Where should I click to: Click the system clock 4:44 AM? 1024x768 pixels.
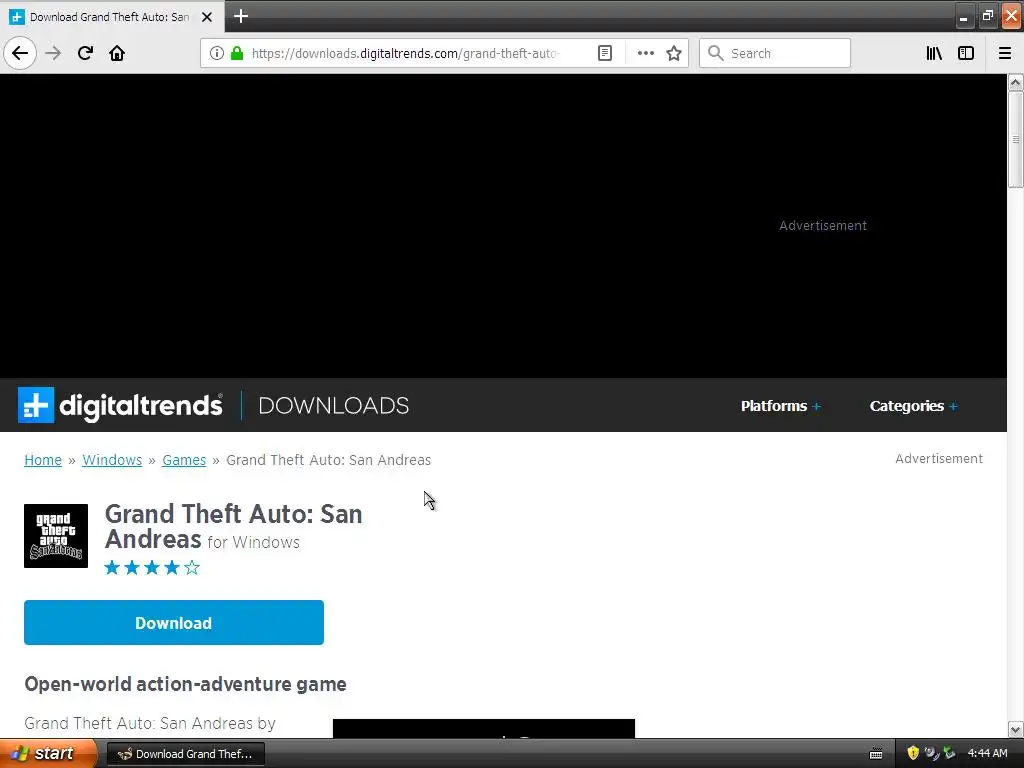pyautogui.click(x=987, y=753)
